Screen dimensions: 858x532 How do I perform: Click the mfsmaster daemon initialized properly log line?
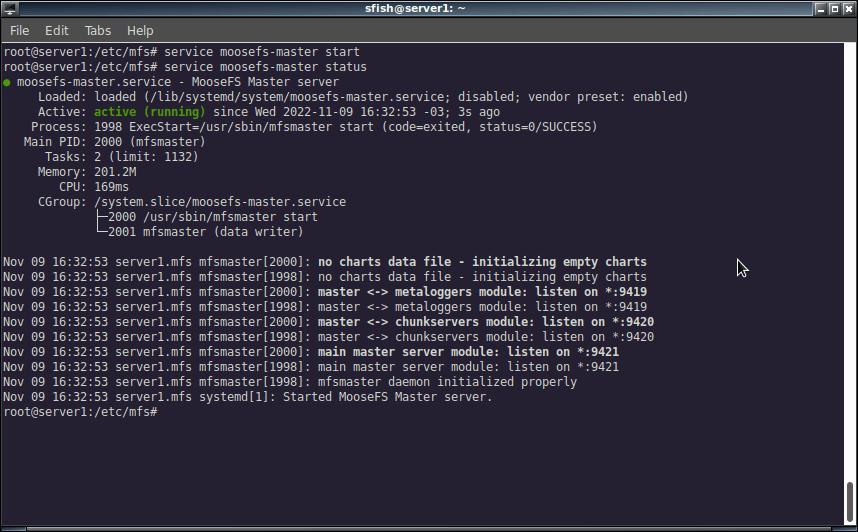click(x=290, y=381)
